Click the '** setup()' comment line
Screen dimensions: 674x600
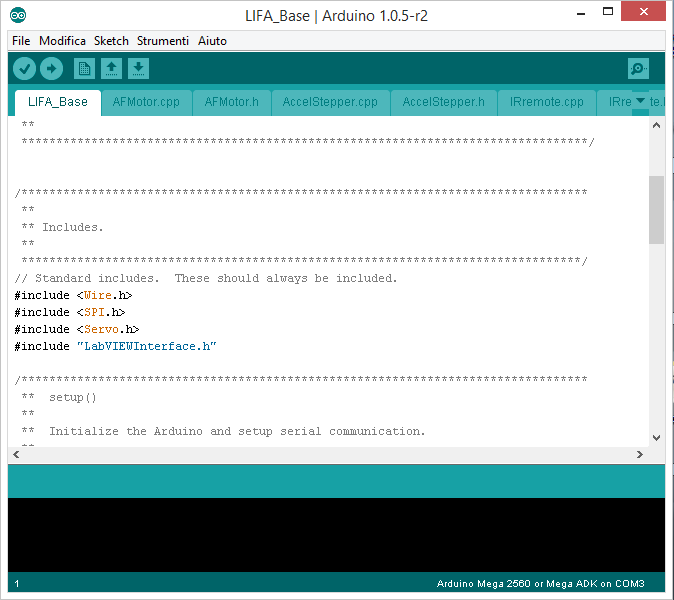coord(59,397)
